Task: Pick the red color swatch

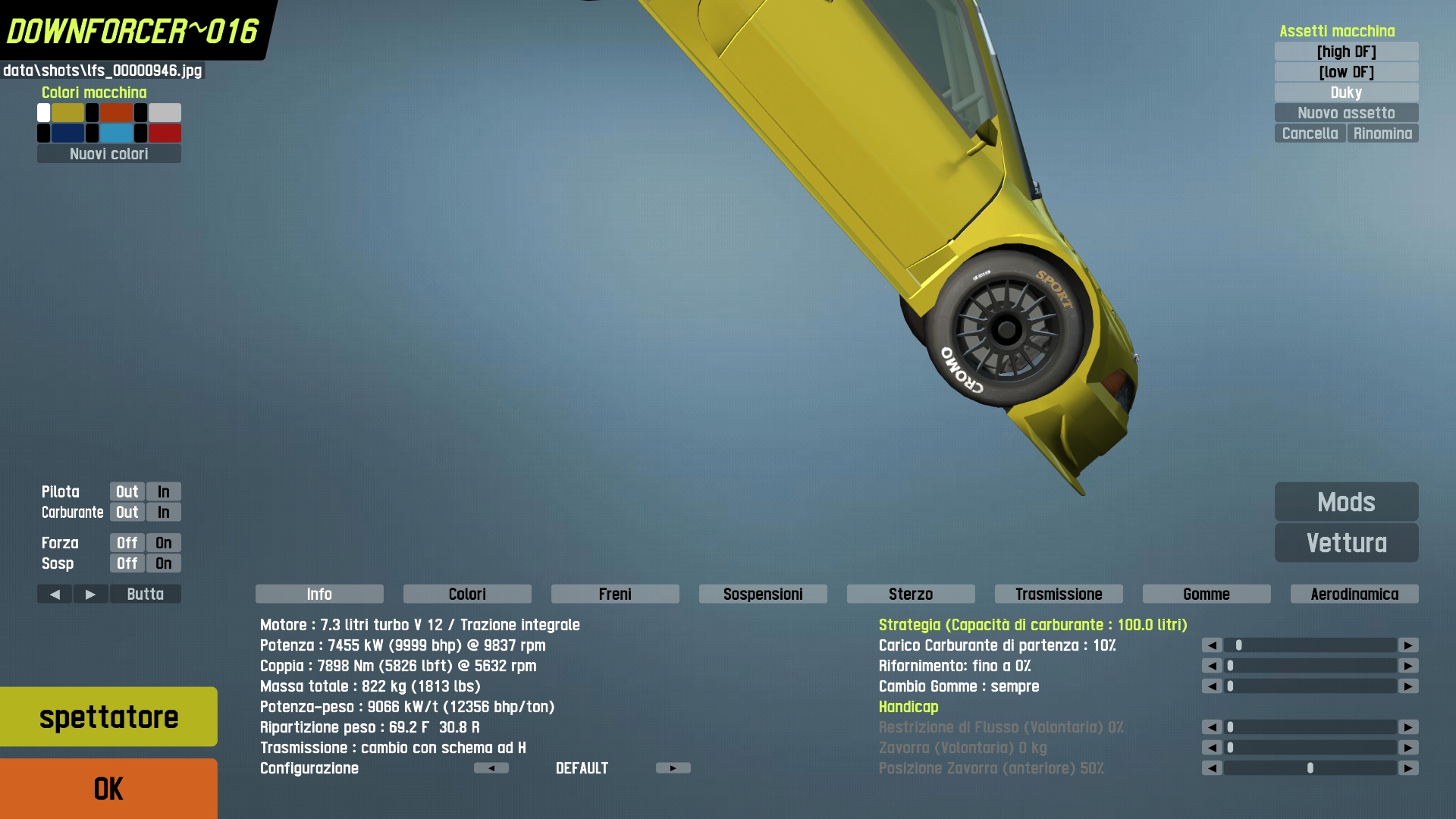Action: point(165,133)
